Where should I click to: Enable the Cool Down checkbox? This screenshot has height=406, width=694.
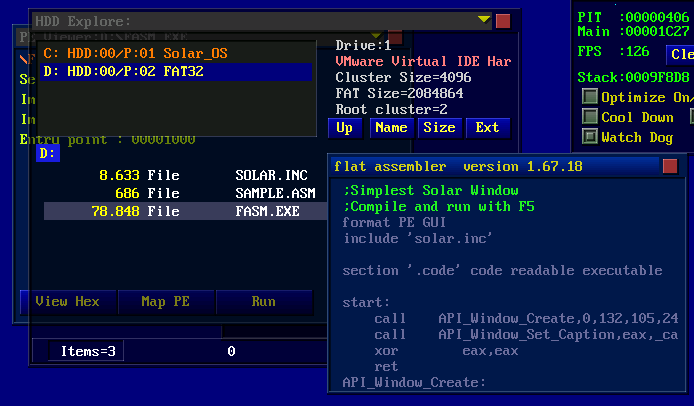pyautogui.click(x=590, y=117)
